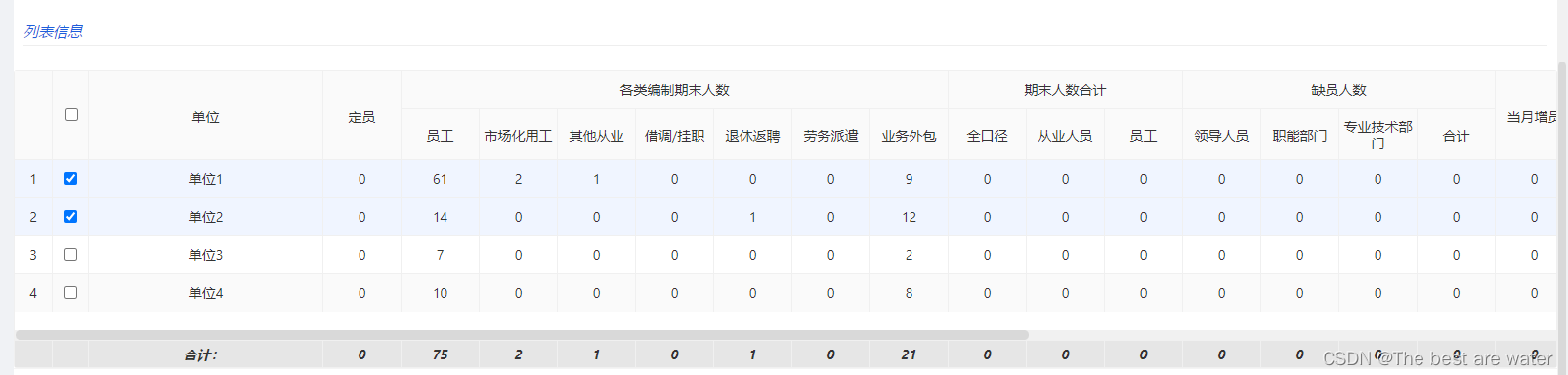Viewport: 1568px width, 375px height.
Task: Select the 单位2 name cell
Action: point(205,217)
